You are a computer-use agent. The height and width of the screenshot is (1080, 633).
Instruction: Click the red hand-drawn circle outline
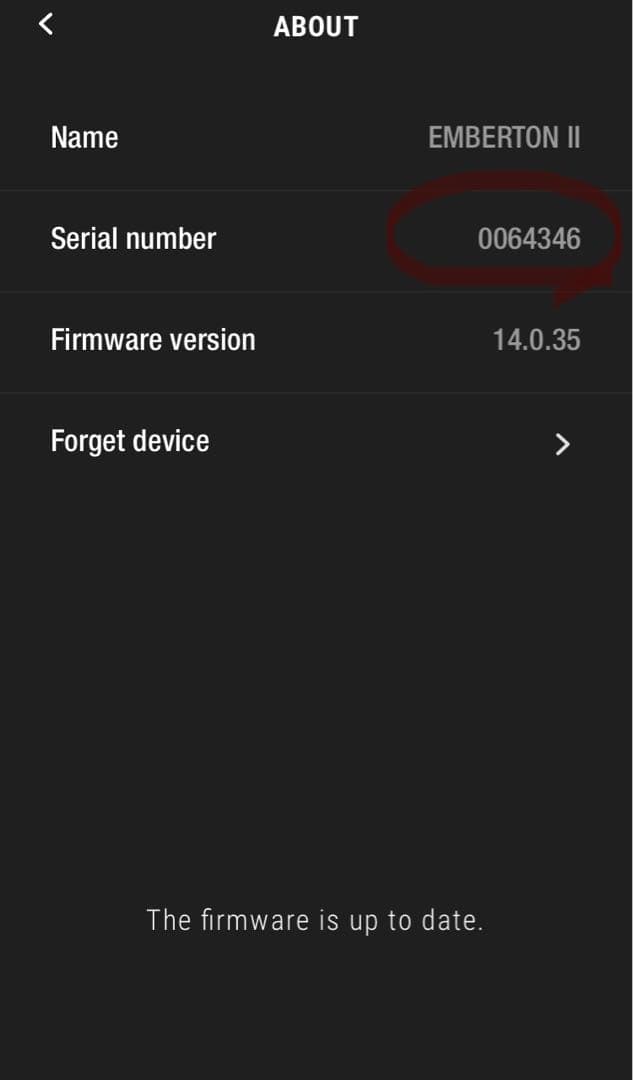point(504,231)
